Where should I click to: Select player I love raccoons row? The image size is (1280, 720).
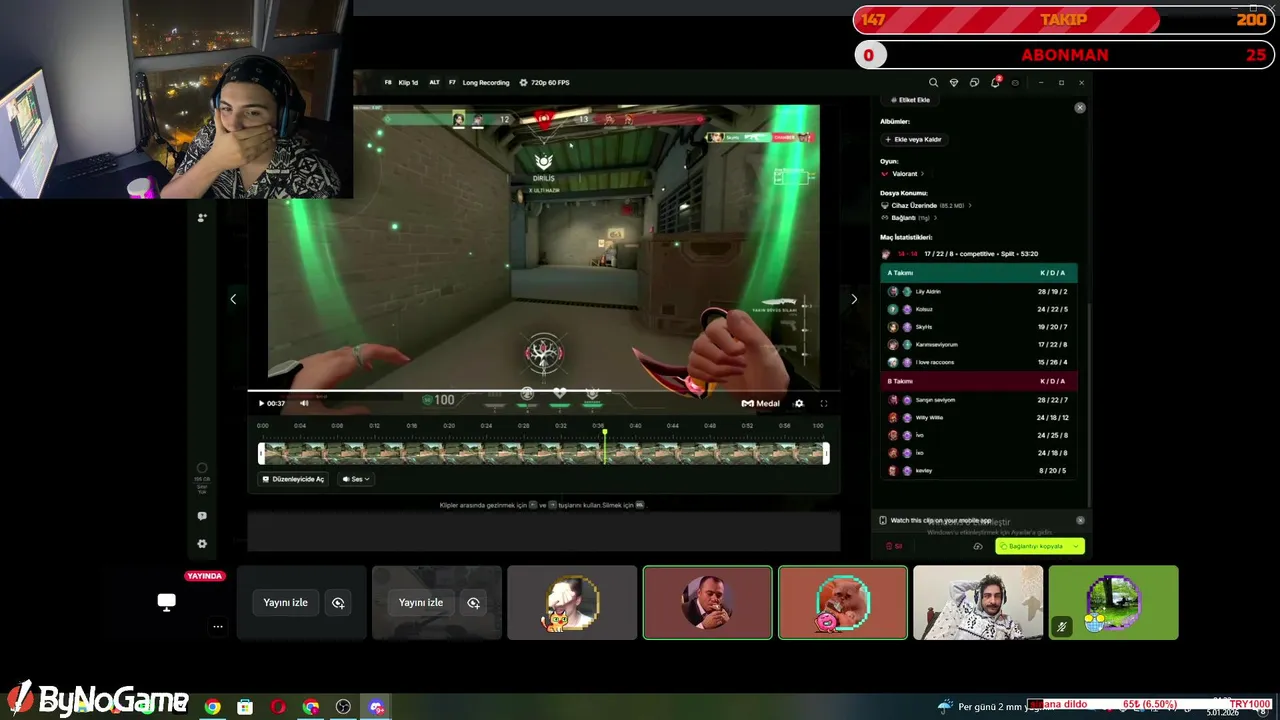pyautogui.click(x=979, y=362)
